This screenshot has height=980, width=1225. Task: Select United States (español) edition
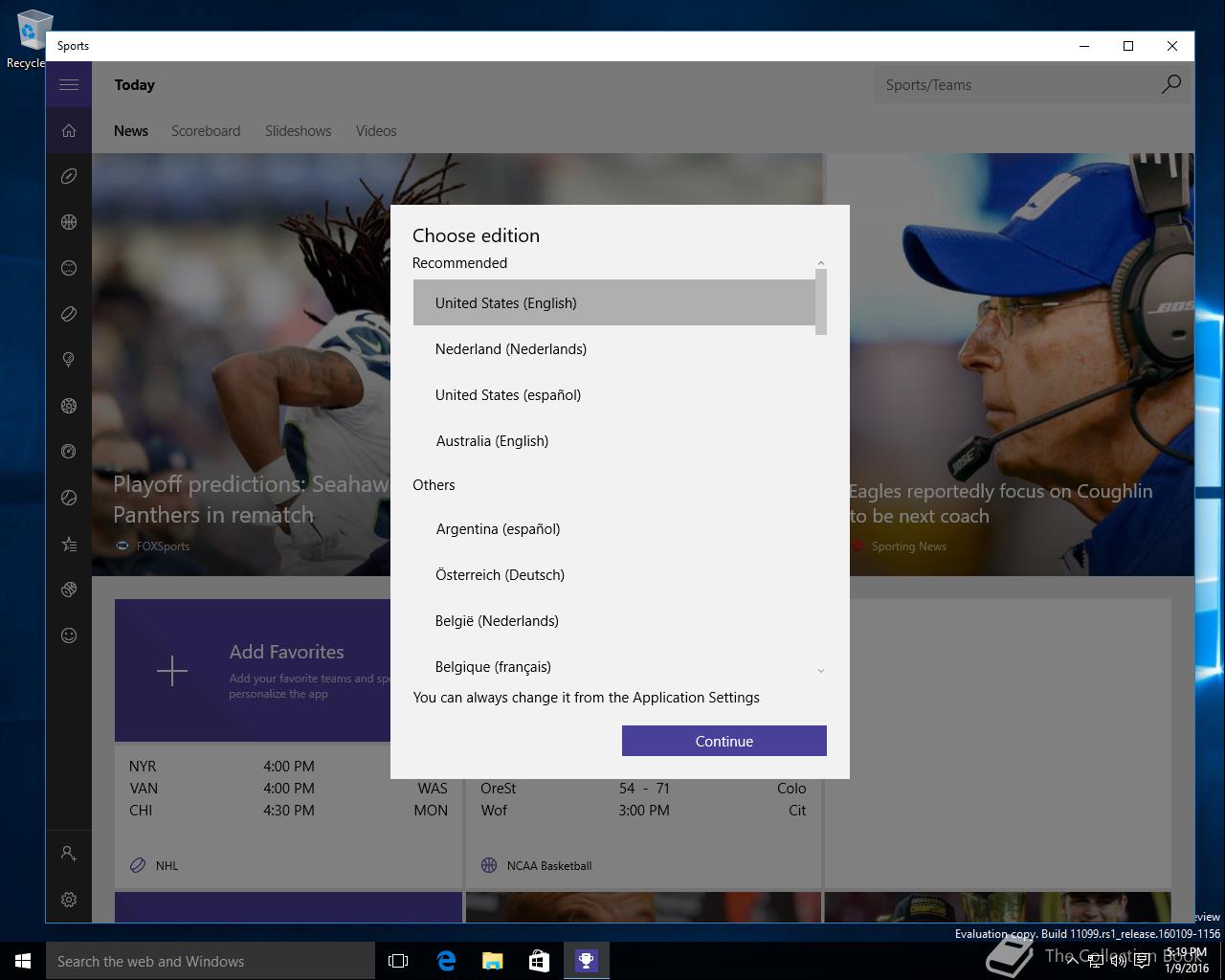coord(614,394)
